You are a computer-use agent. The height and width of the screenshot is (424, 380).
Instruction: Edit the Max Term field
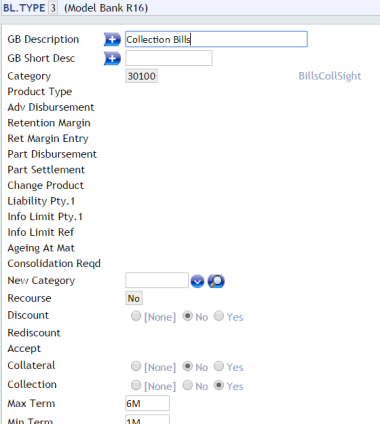coord(147,403)
